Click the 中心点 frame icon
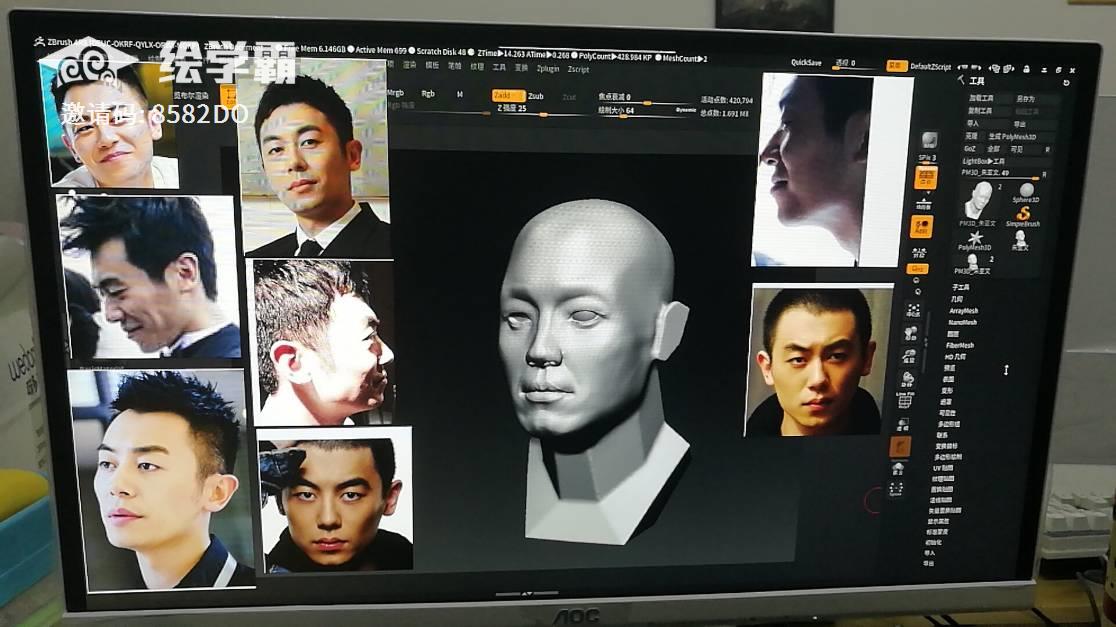 click(913, 310)
